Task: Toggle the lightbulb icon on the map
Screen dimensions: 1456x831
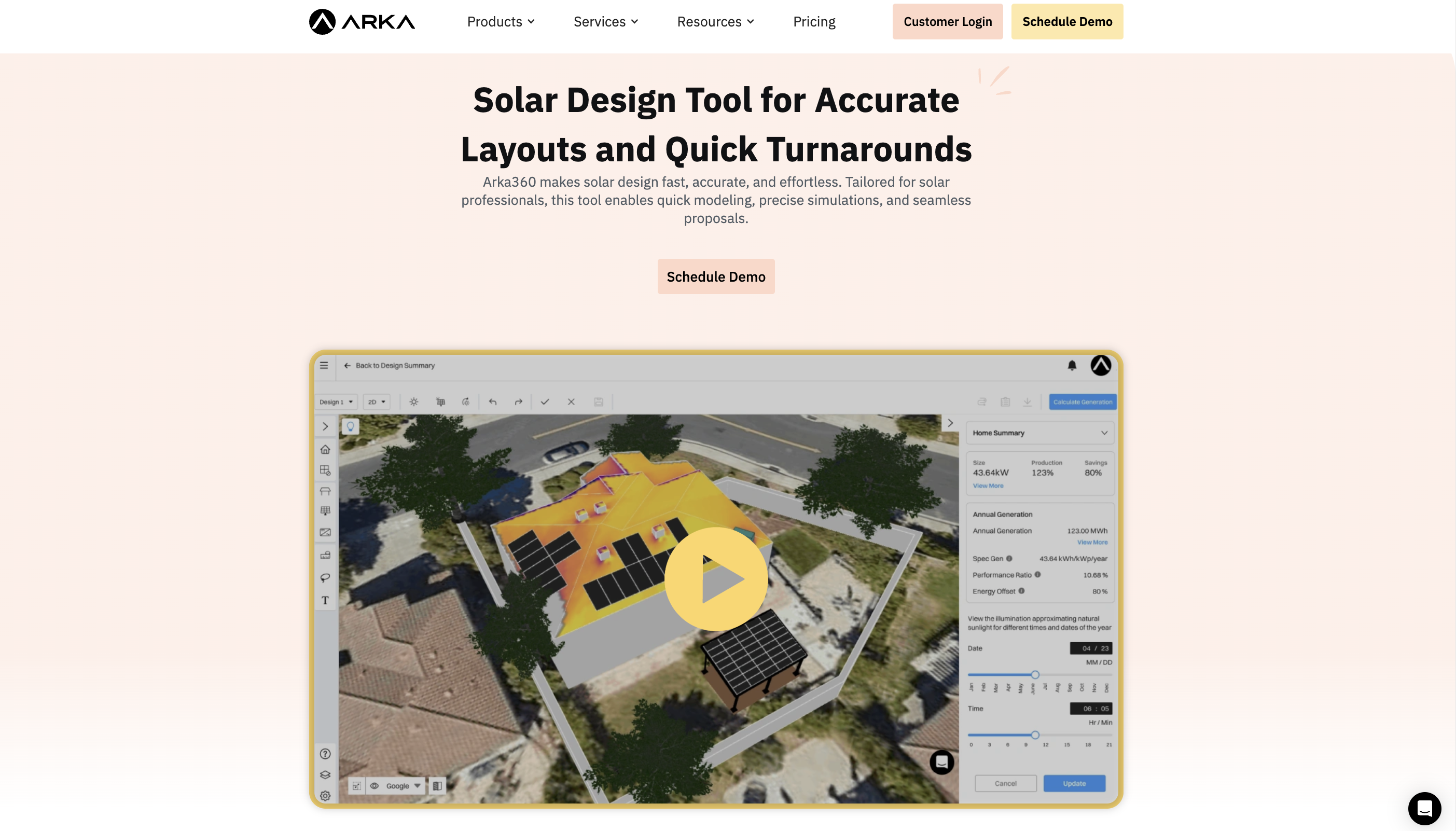Action: pyautogui.click(x=350, y=426)
